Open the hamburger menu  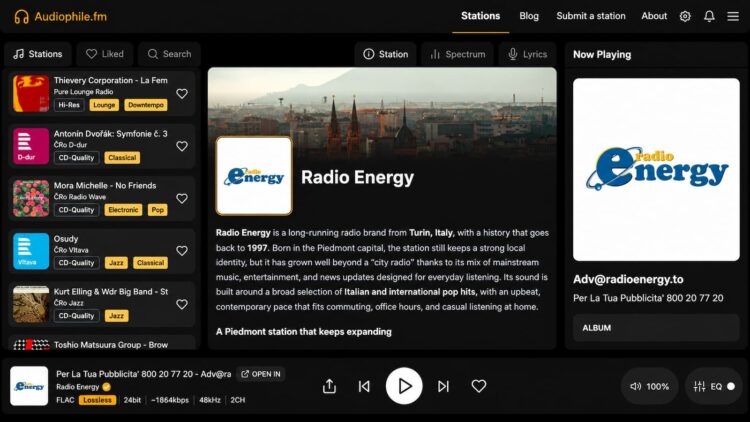(733, 16)
